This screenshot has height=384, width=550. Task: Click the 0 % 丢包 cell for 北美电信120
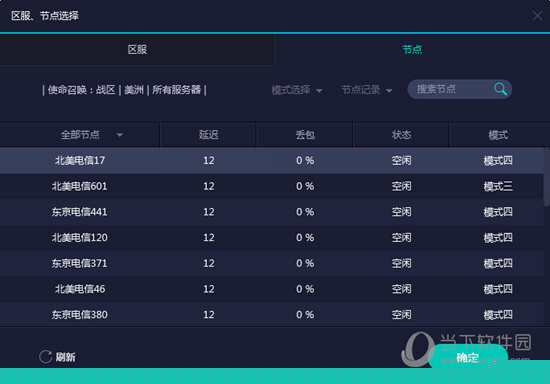(x=305, y=237)
